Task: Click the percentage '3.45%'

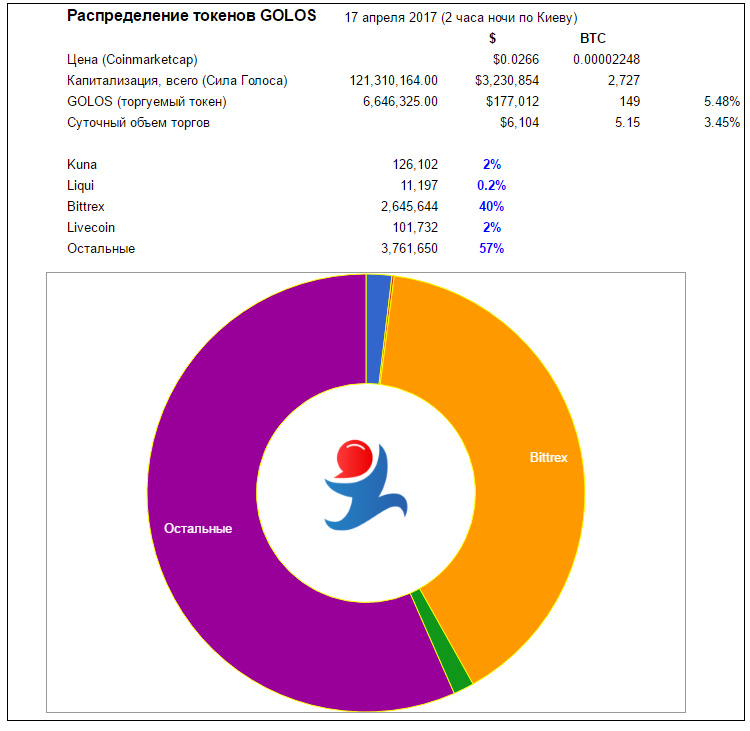Action: pyautogui.click(x=722, y=122)
